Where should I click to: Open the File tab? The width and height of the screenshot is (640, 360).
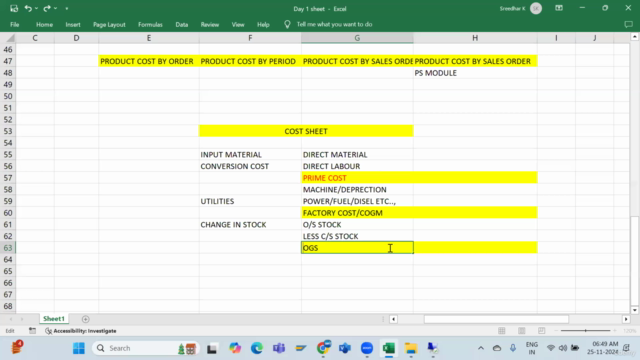tap(15, 24)
